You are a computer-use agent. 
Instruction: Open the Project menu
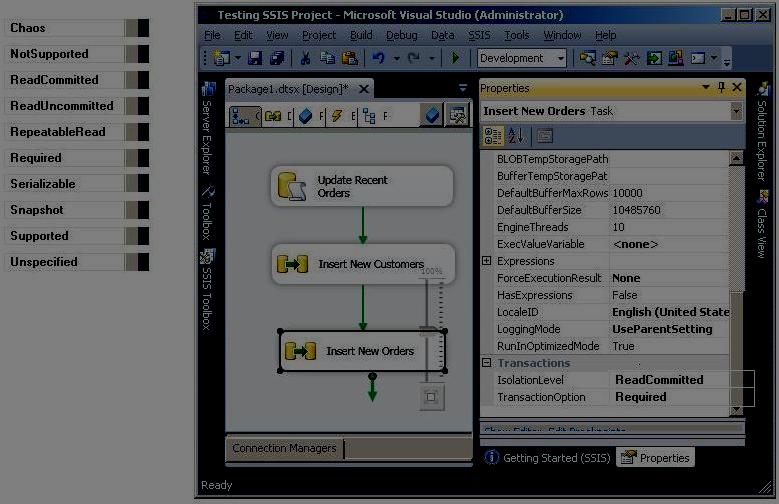(319, 35)
